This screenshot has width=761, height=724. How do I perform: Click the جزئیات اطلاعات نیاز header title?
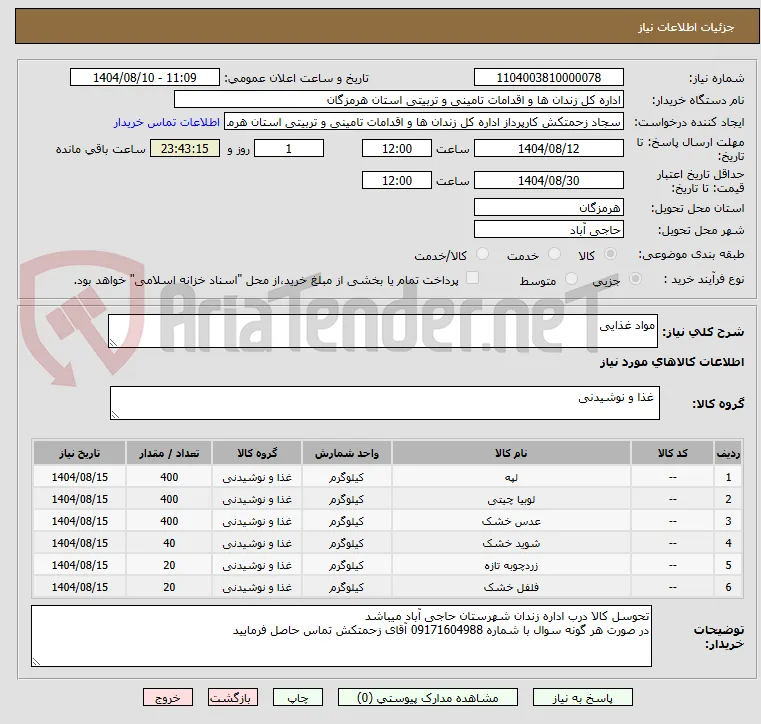click(x=686, y=27)
